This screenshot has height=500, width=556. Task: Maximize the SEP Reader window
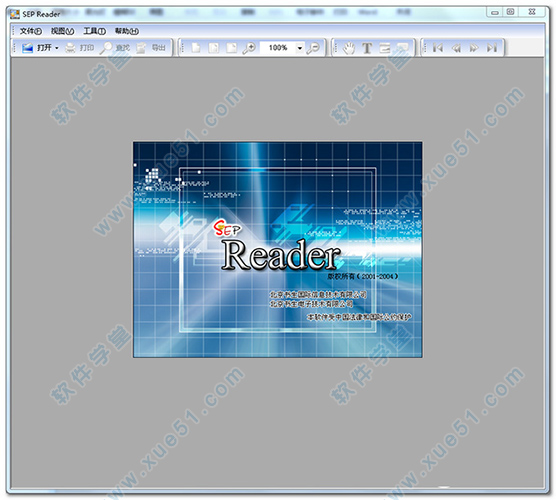(x=511, y=12)
